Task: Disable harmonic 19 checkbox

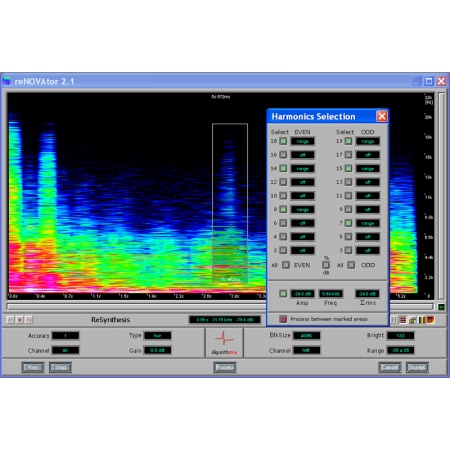Action: click(348, 141)
